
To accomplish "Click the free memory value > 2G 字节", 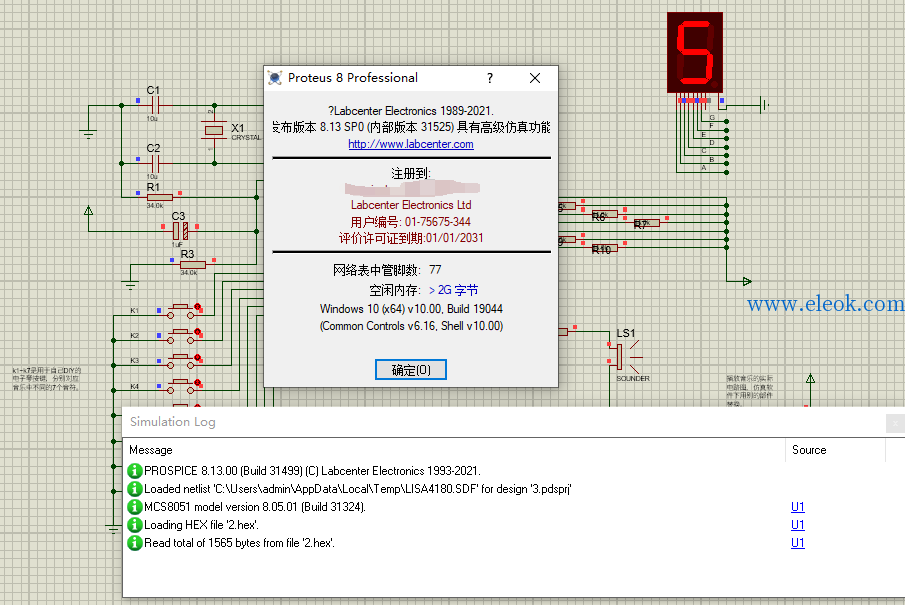I will tap(453, 290).
